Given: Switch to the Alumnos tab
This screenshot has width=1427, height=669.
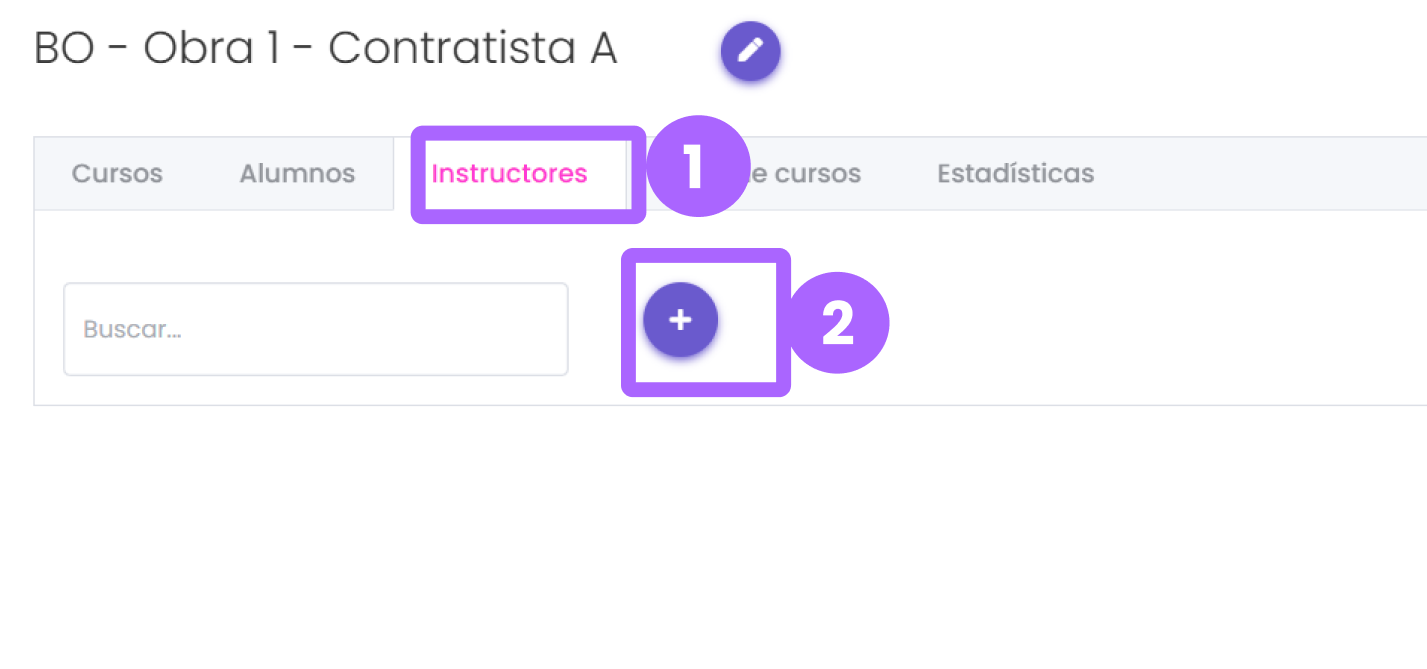Looking at the screenshot, I should point(297,173).
